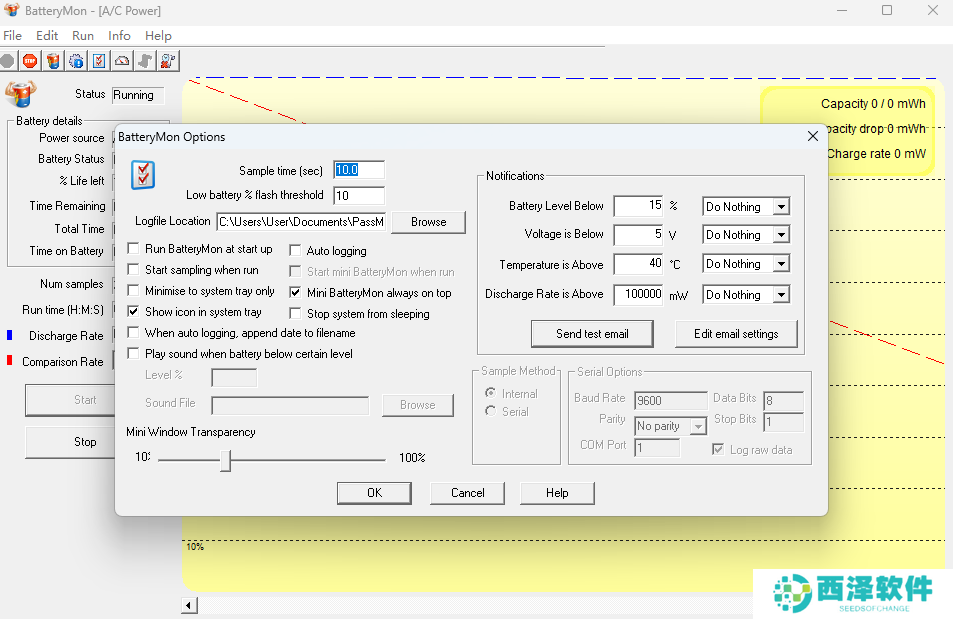Click the COM Port field
This screenshot has width=953, height=619.
click(657, 448)
